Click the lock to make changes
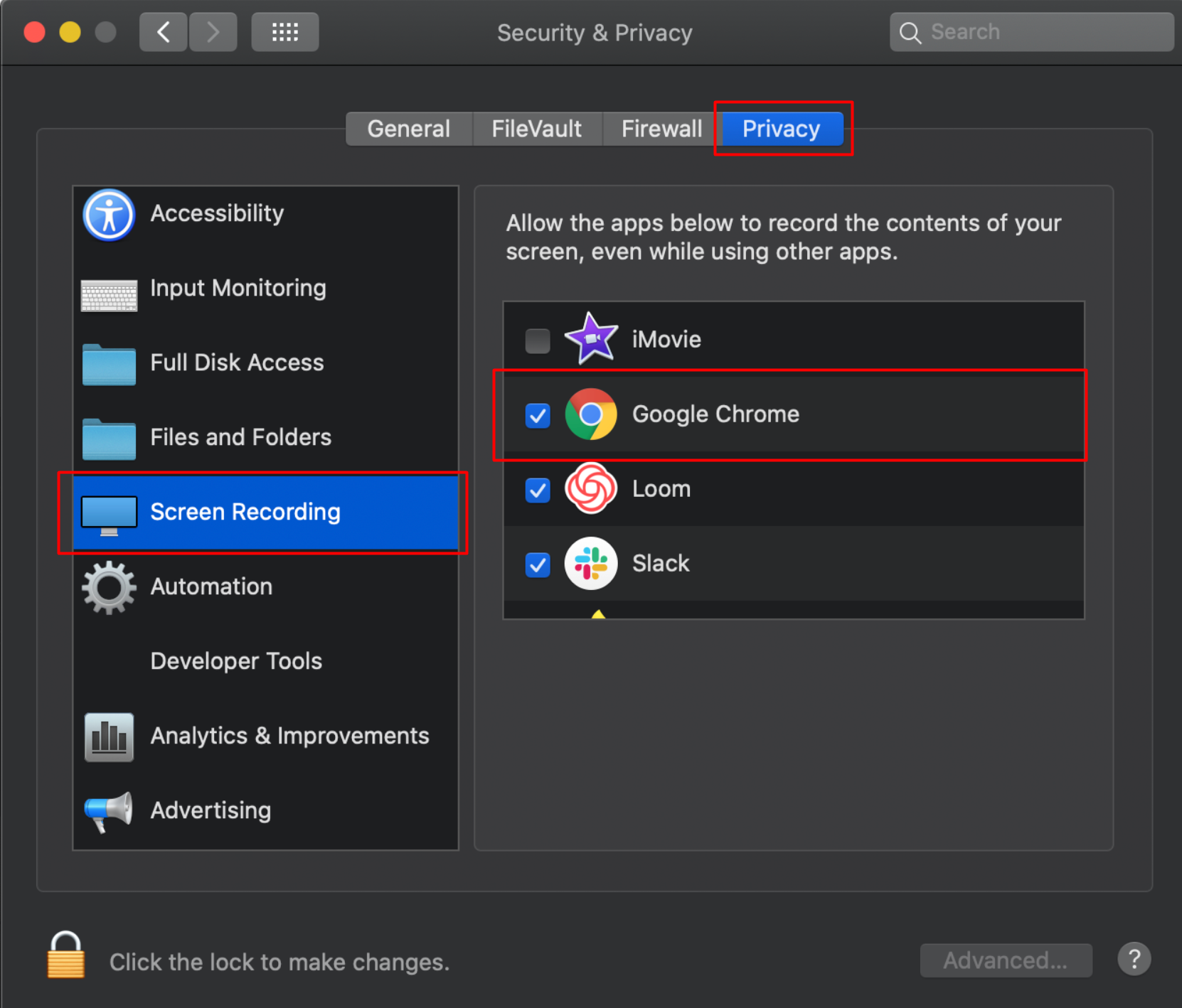1182x1008 pixels. point(66,955)
